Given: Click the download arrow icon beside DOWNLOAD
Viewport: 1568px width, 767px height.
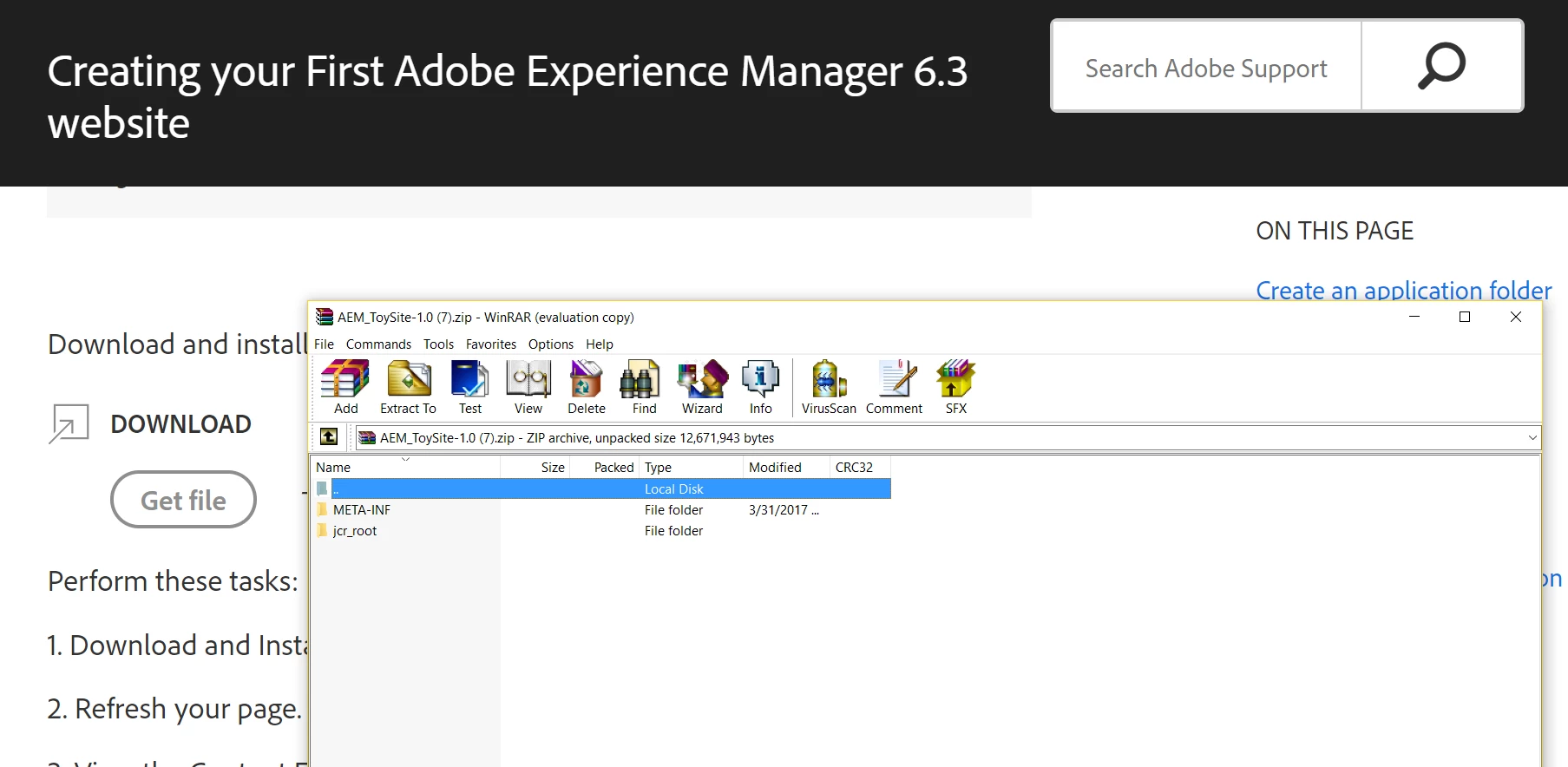Looking at the screenshot, I should [69, 424].
